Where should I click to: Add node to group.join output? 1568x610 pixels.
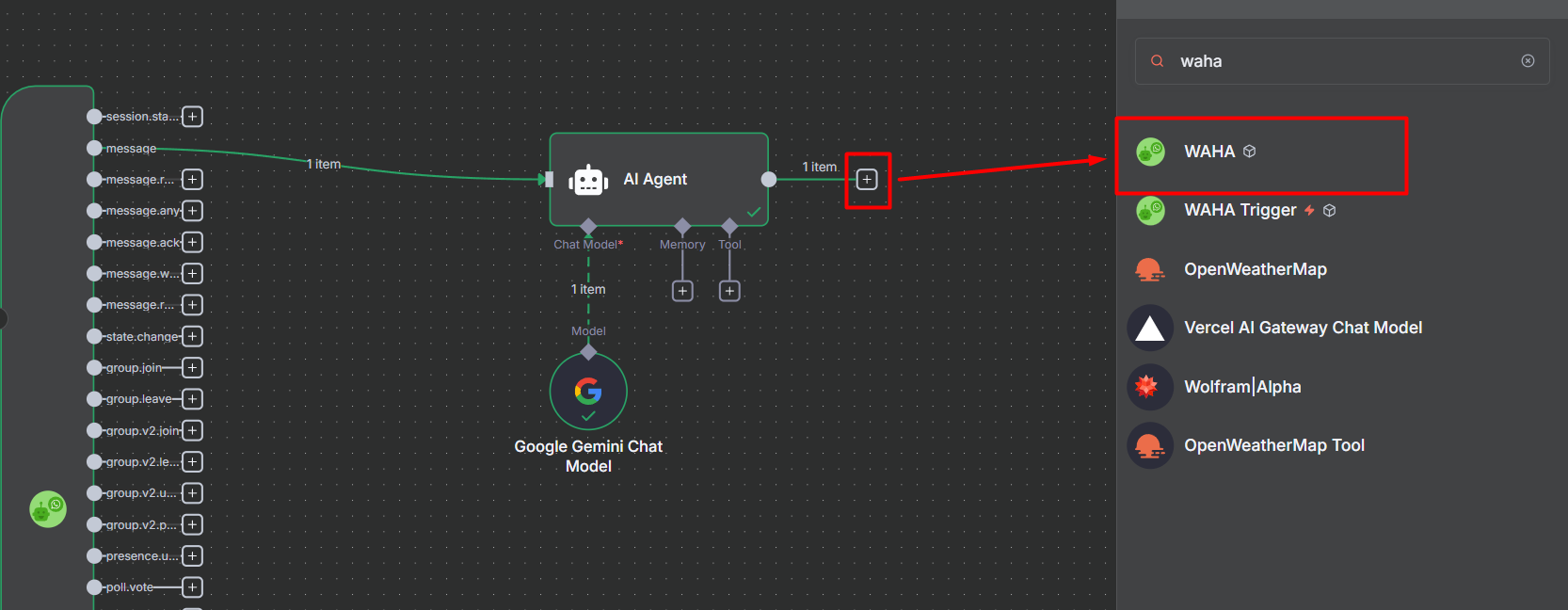(192, 368)
